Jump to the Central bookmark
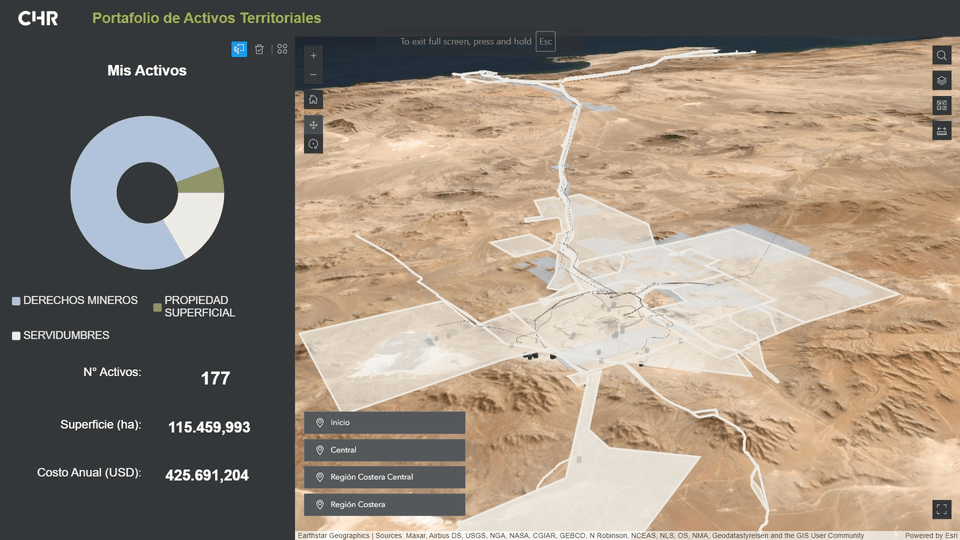The width and height of the screenshot is (960, 540). coord(384,450)
